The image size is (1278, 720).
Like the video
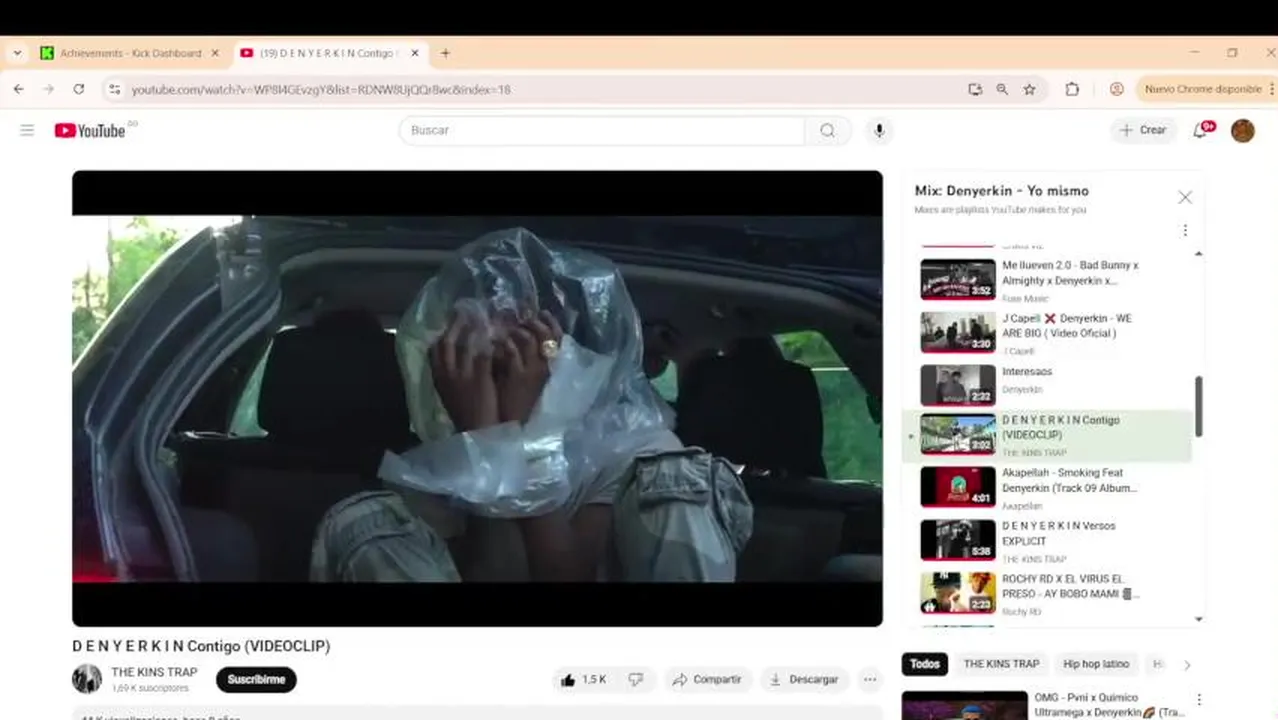583,679
